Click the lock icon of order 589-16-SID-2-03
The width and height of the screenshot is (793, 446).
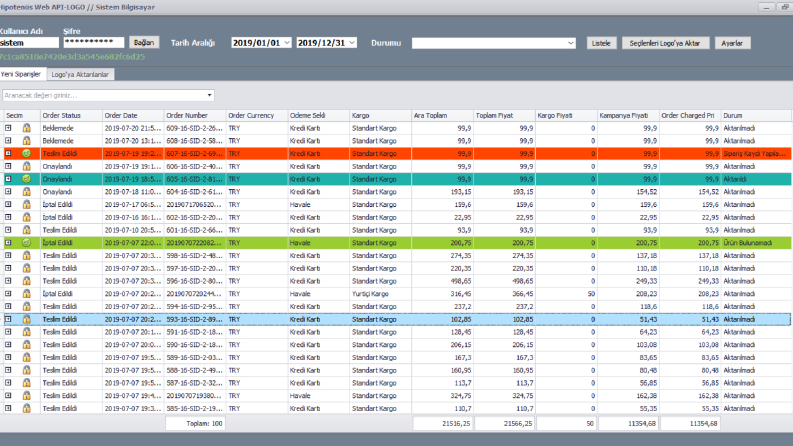(26, 358)
